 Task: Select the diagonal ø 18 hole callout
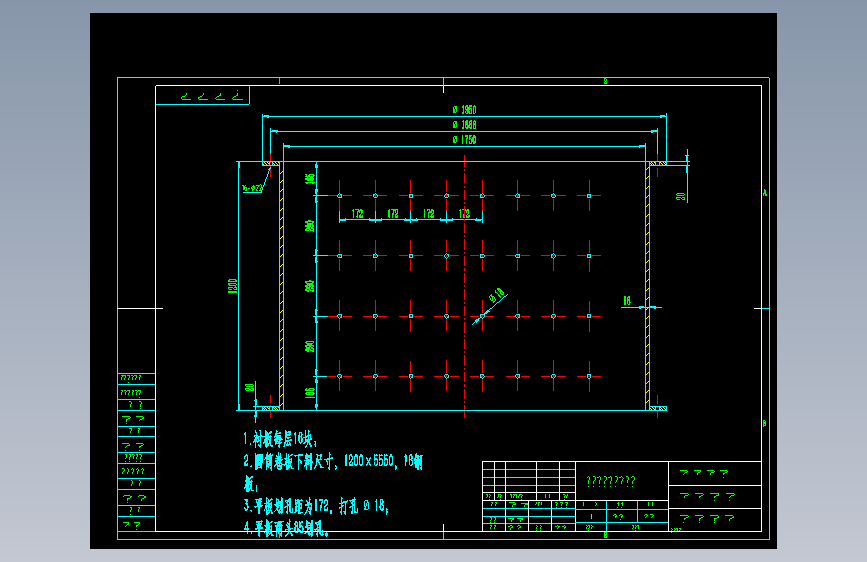point(497,295)
